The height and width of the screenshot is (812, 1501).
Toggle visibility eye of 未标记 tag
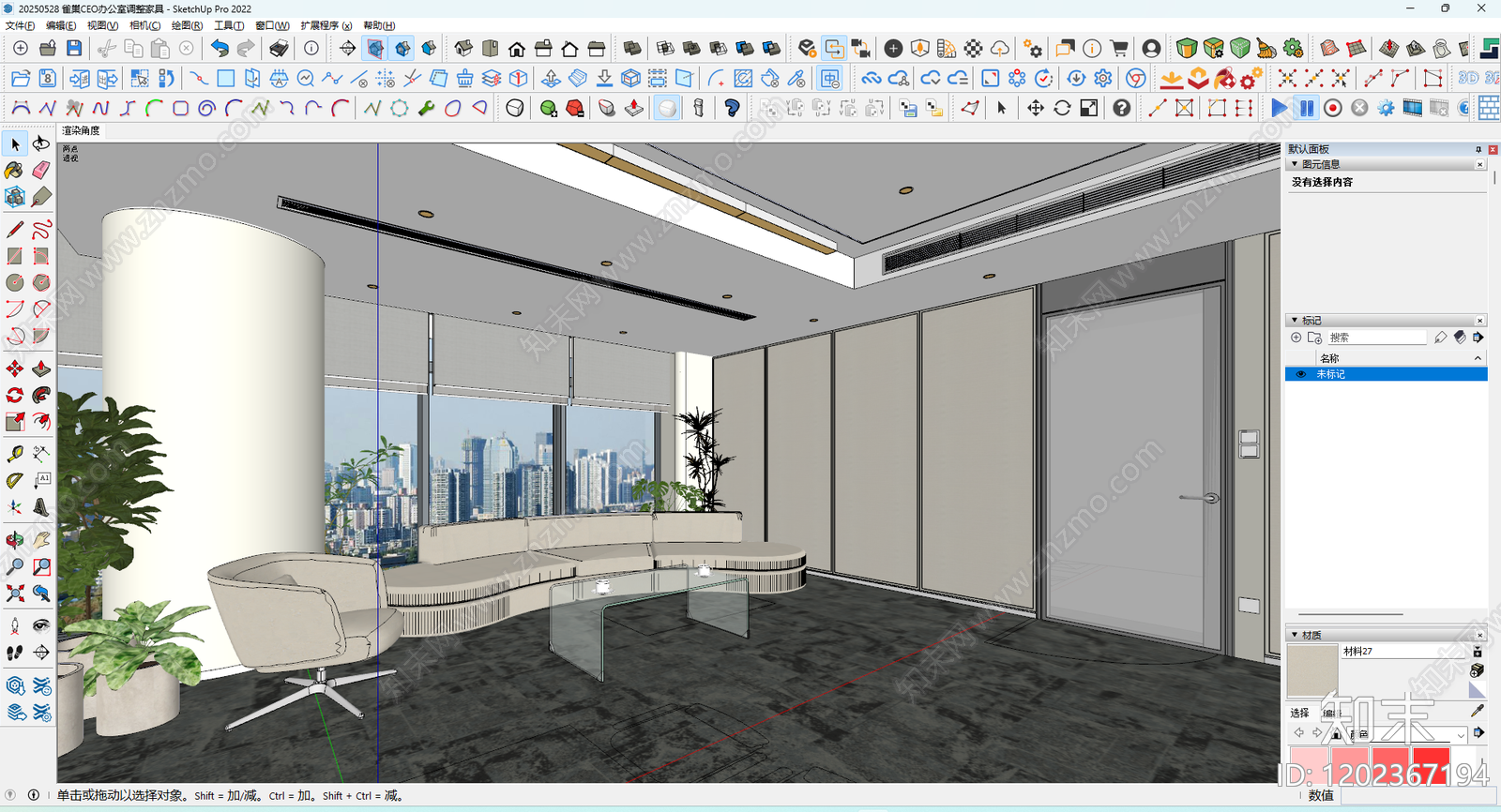coord(1300,374)
